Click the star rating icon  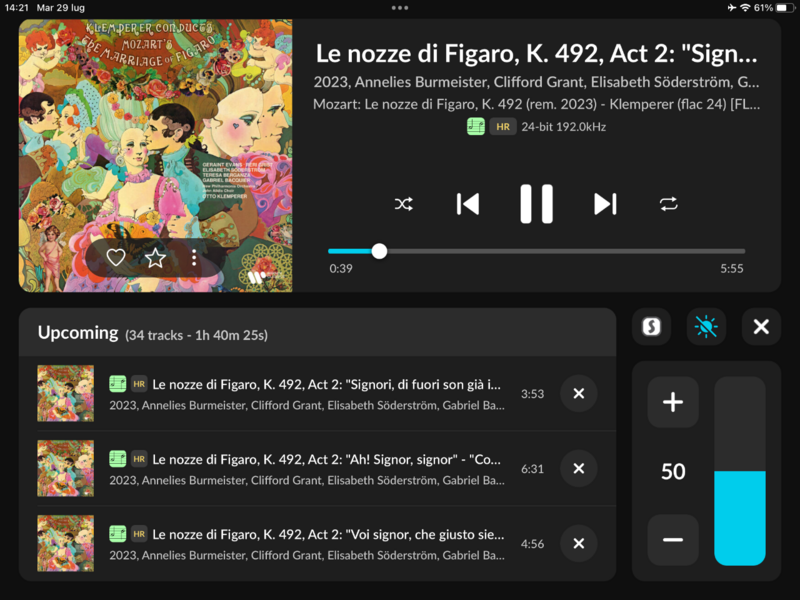155,258
